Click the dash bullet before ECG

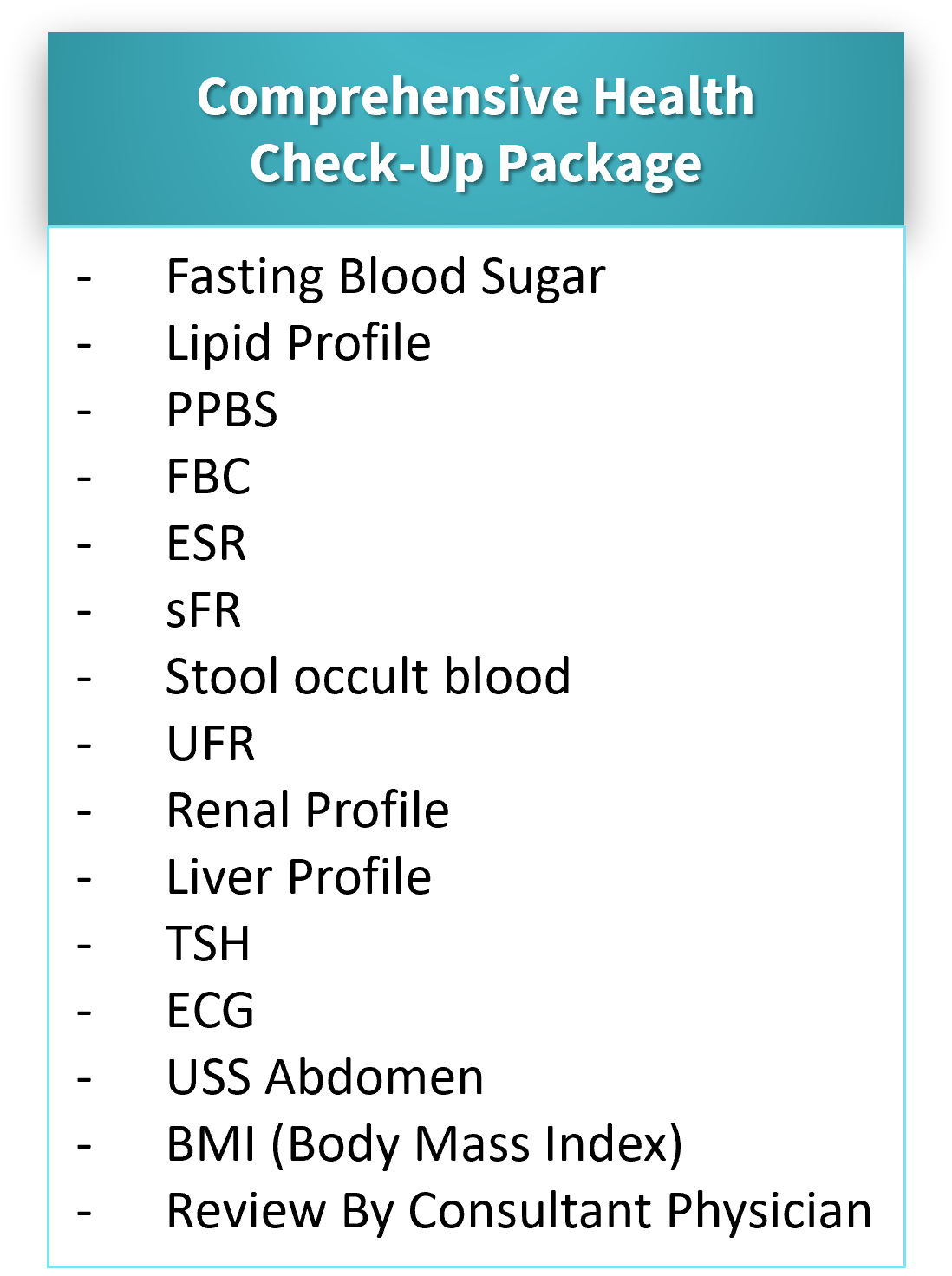[84, 1012]
